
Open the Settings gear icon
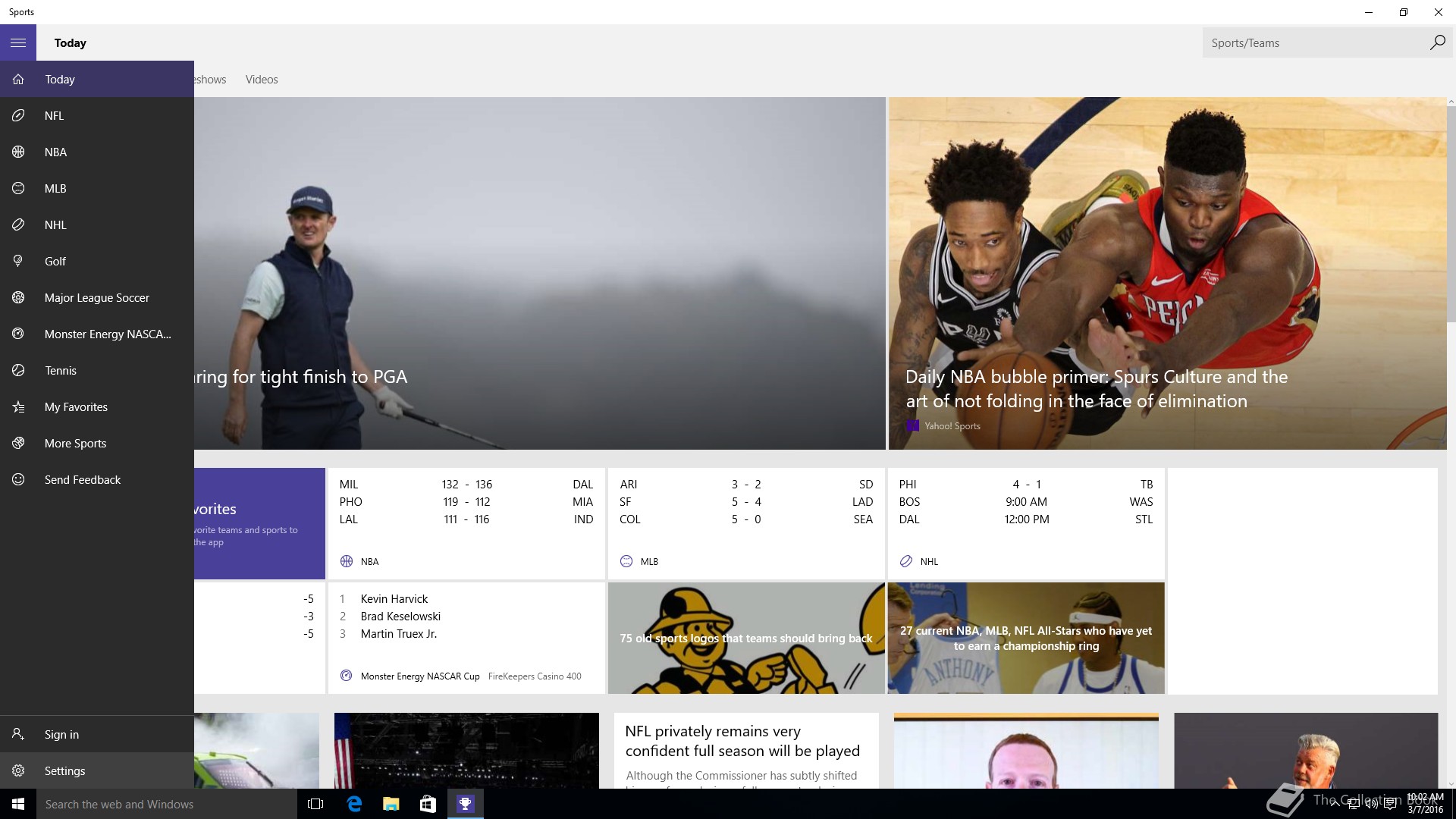tap(18, 771)
